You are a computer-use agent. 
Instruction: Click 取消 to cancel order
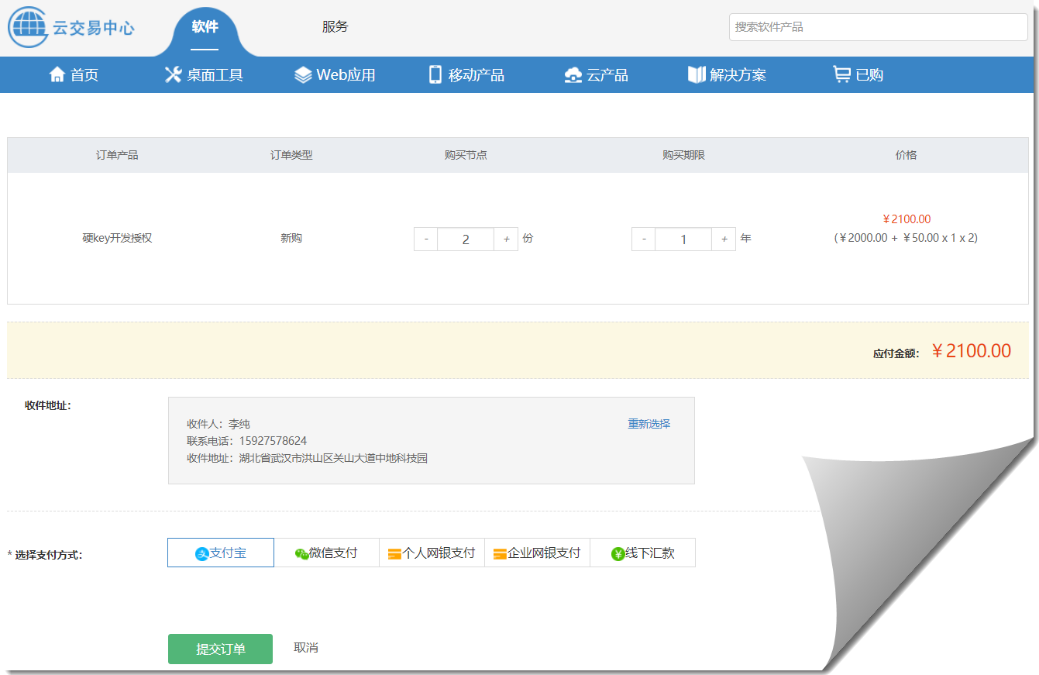[x=306, y=647]
